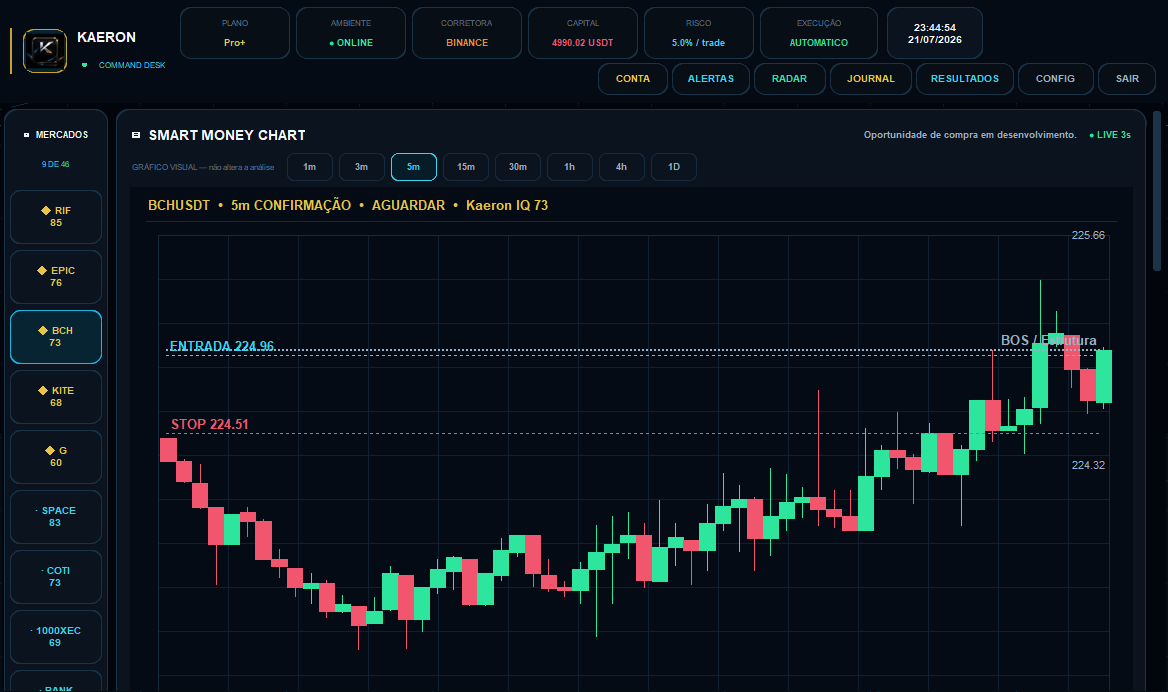
Task: Select the 1h timeframe
Action: tap(570, 167)
